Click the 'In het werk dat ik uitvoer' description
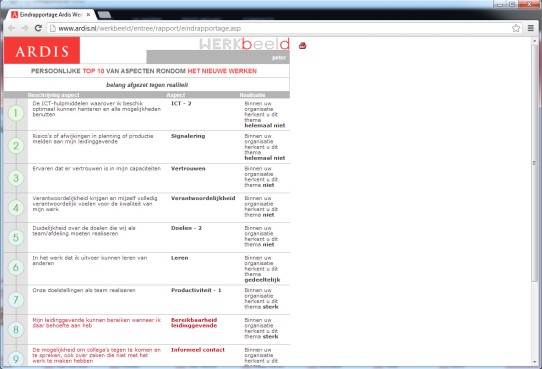The width and height of the screenshot is (542, 369). click(x=90, y=261)
